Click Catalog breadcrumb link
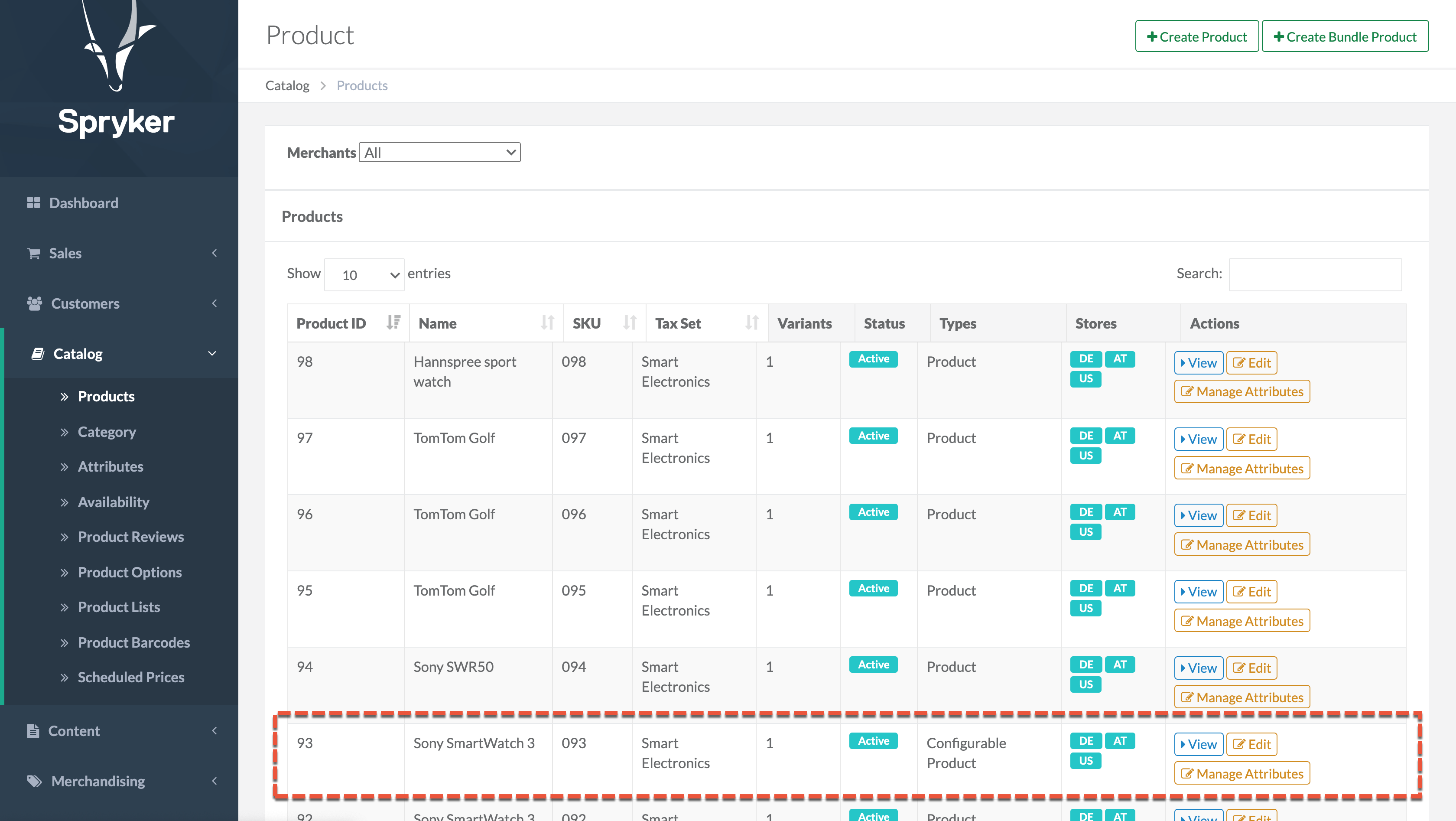The image size is (1456, 821). tap(287, 85)
